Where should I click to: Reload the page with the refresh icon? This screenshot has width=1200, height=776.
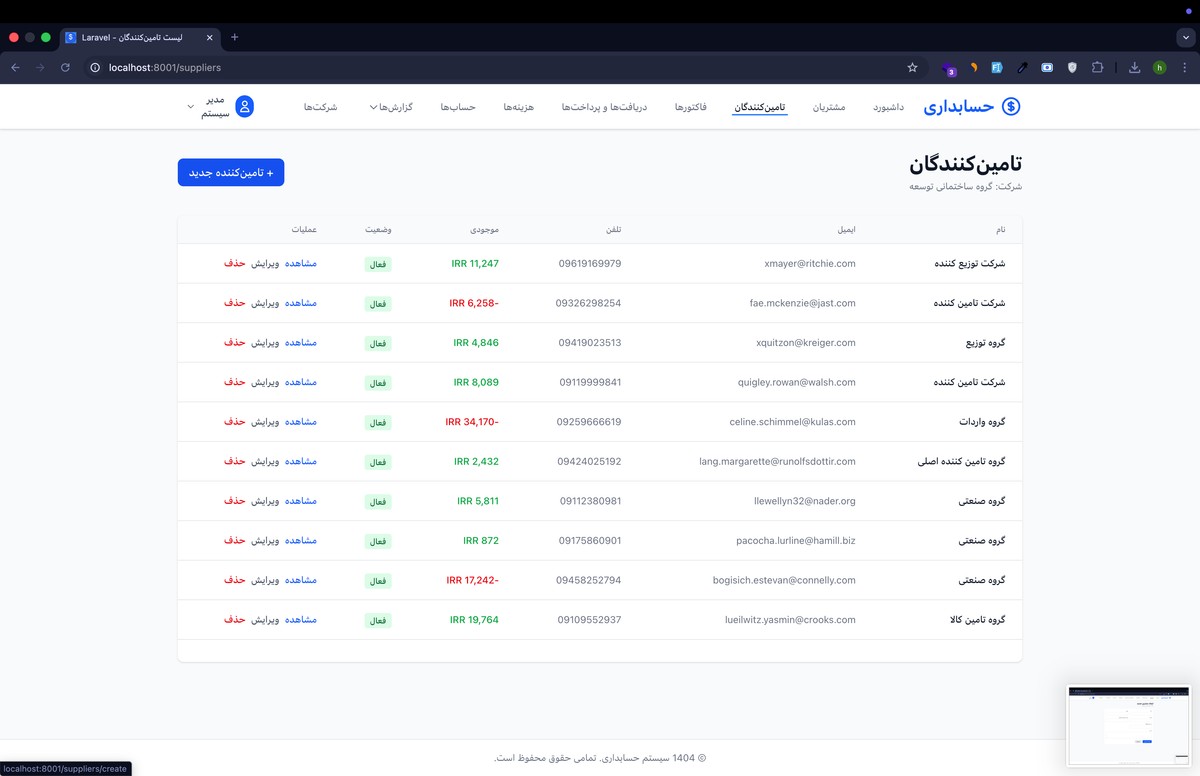(x=64, y=67)
